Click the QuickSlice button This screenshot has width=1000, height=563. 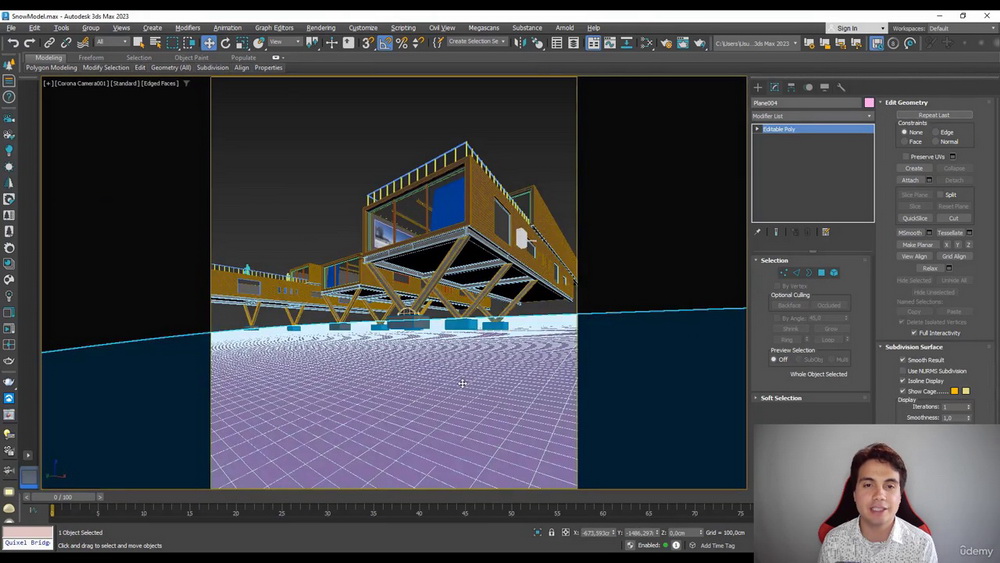(914, 218)
